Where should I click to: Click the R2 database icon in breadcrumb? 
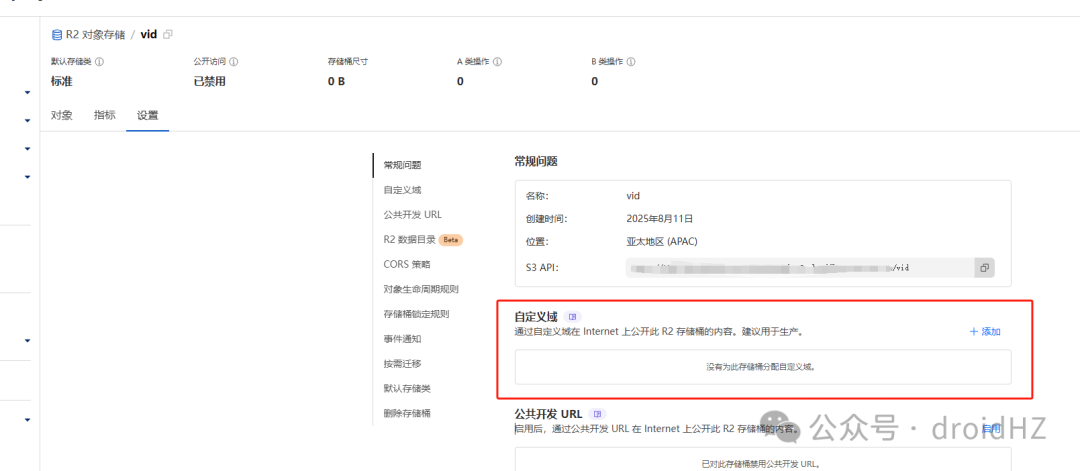[x=56, y=34]
